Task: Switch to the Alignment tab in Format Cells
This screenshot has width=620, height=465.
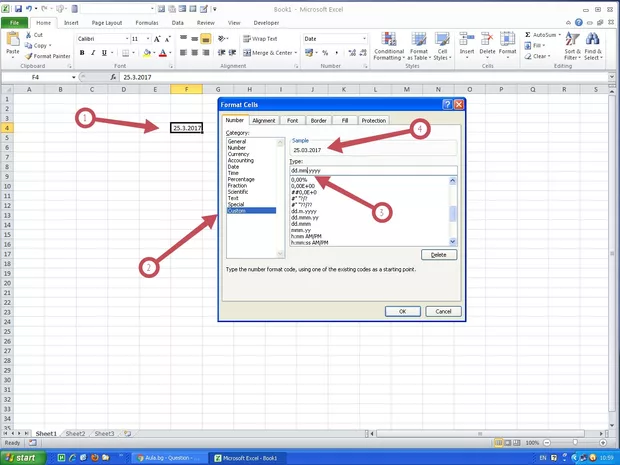Action: pos(264,120)
